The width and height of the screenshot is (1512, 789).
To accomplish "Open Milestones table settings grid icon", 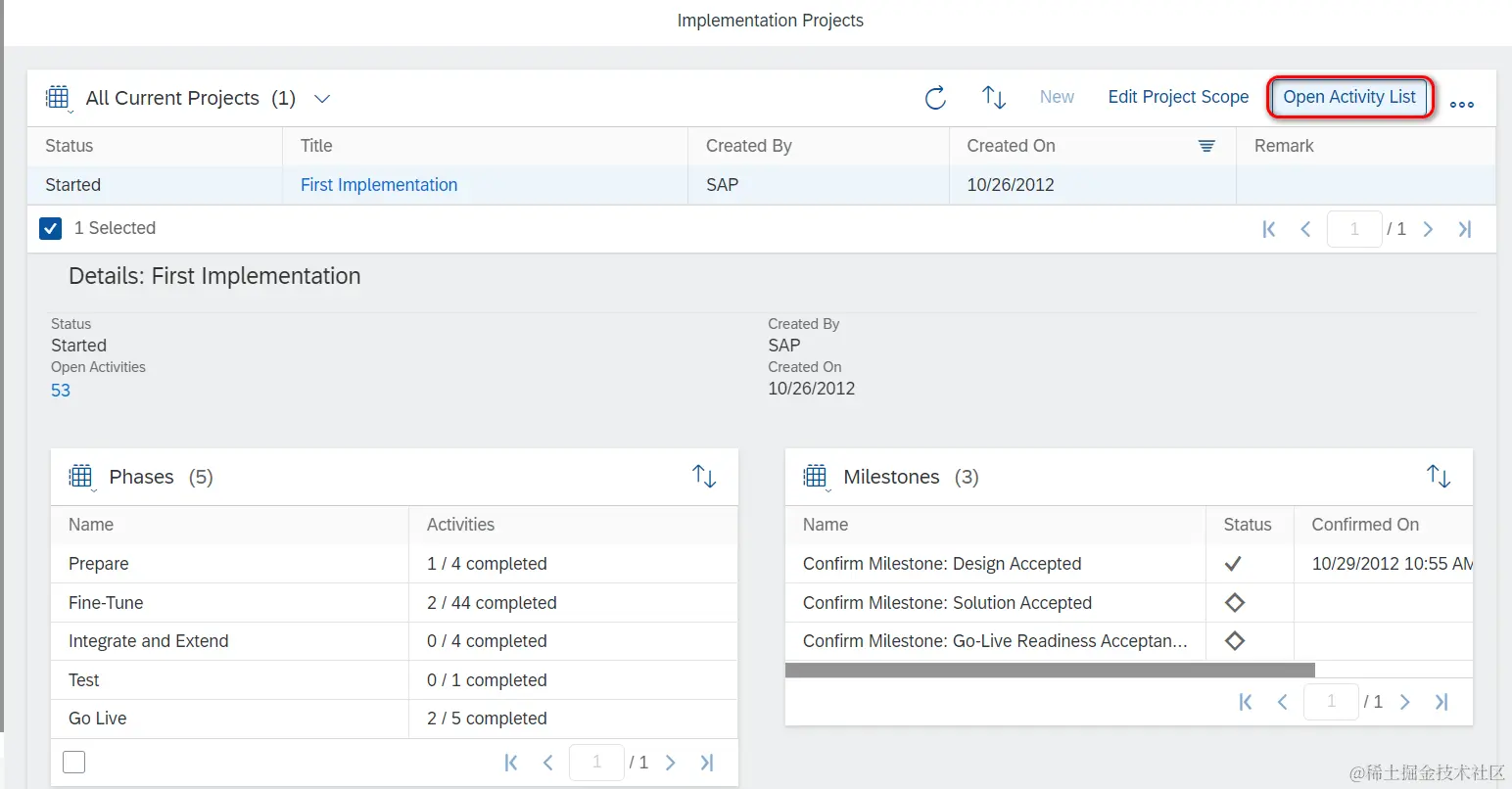I will 815,477.
